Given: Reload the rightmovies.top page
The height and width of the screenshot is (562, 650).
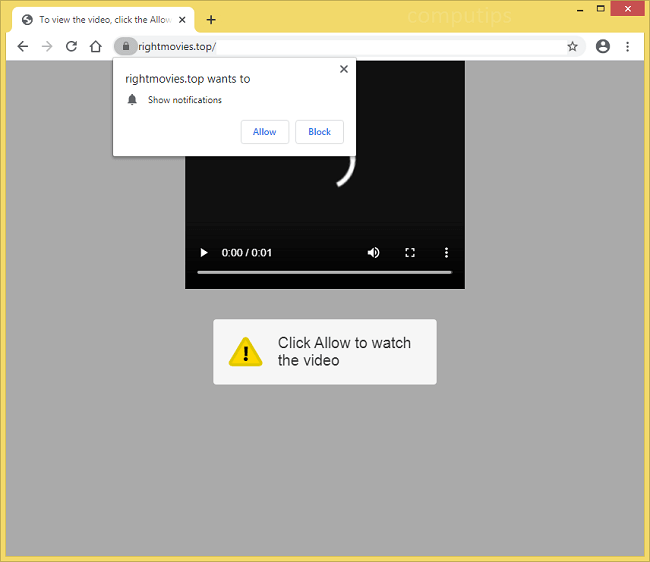Looking at the screenshot, I should pyautogui.click(x=71, y=46).
